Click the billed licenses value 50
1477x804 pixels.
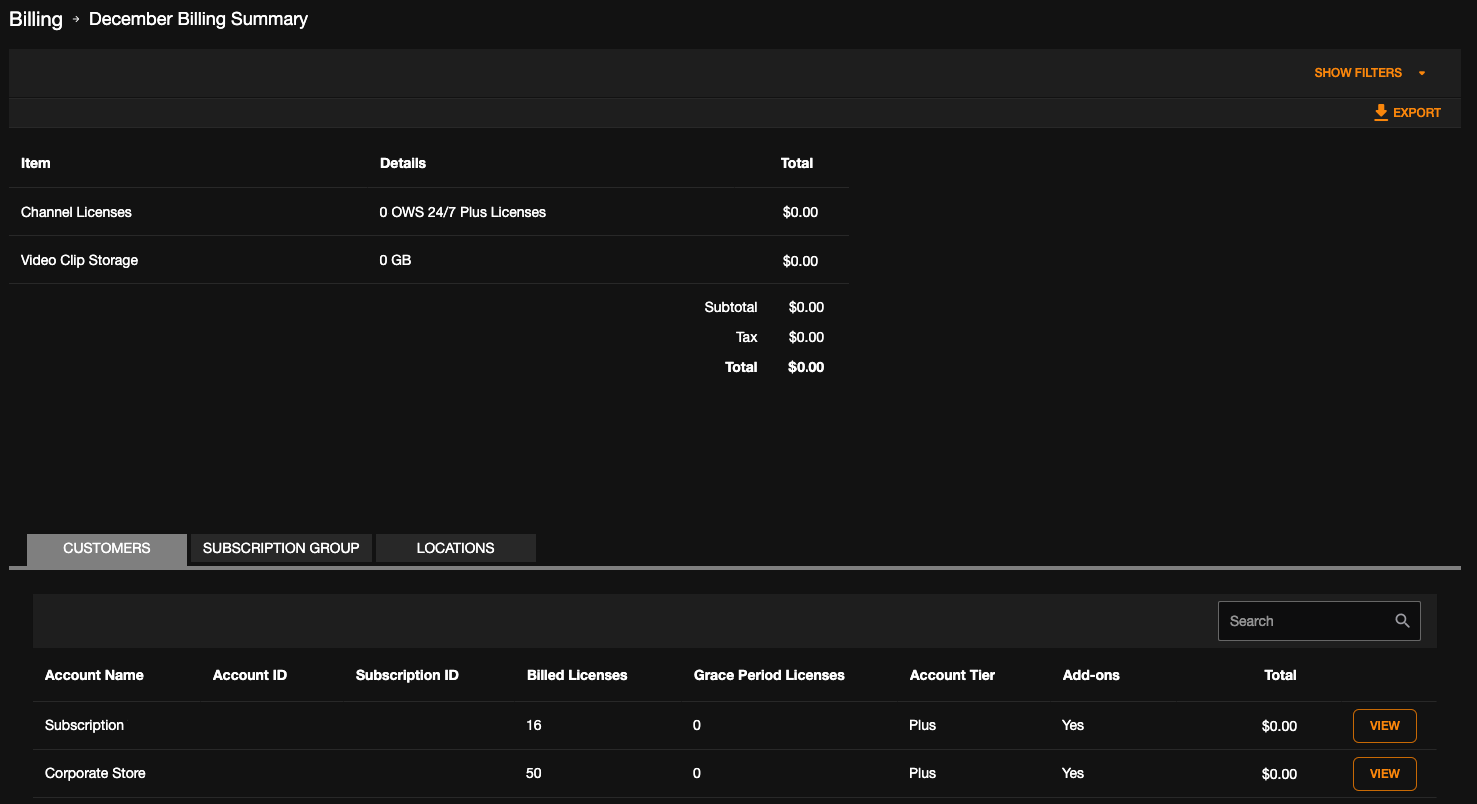tap(534, 773)
